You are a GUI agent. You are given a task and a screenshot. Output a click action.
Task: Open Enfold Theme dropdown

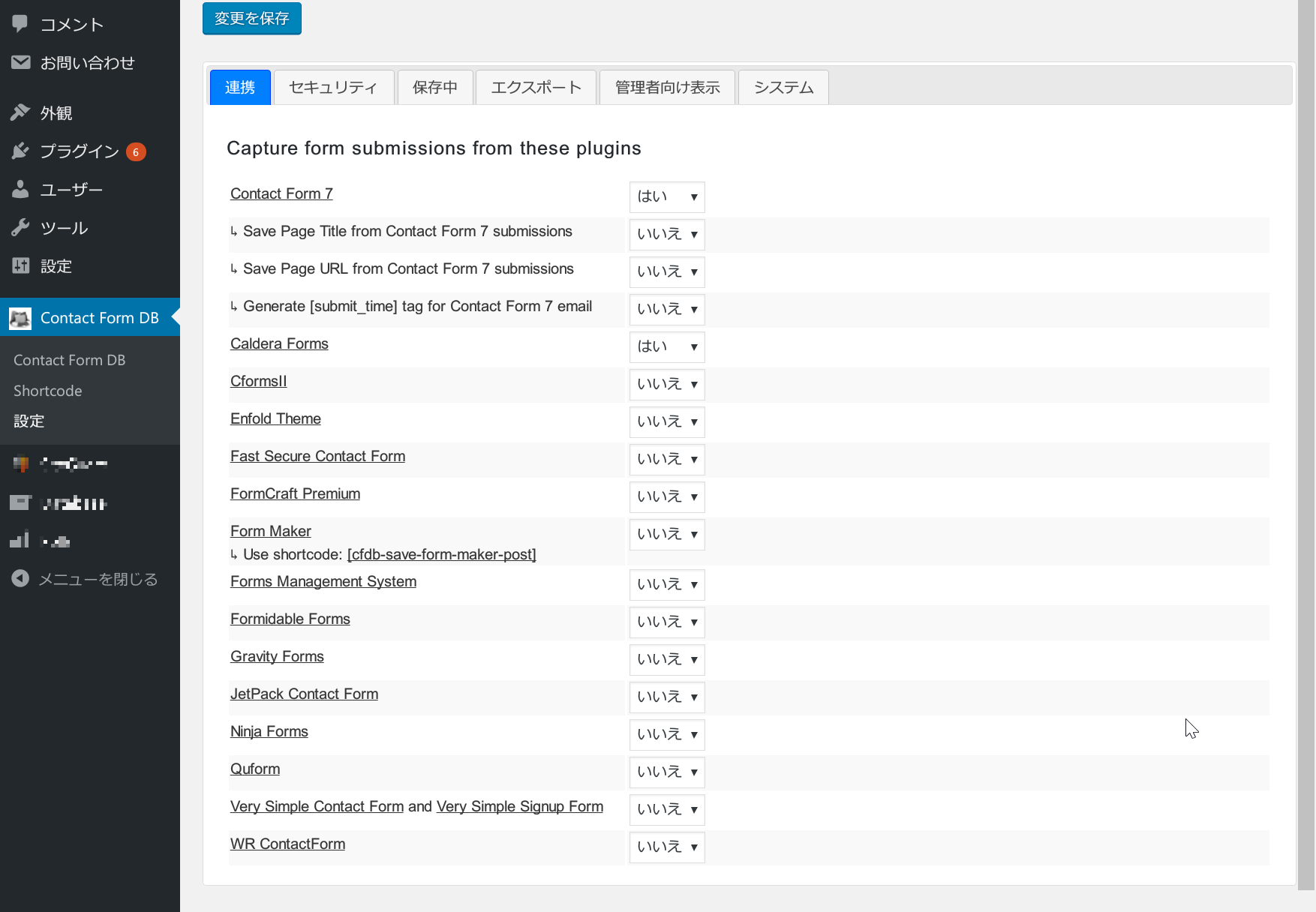tap(667, 421)
